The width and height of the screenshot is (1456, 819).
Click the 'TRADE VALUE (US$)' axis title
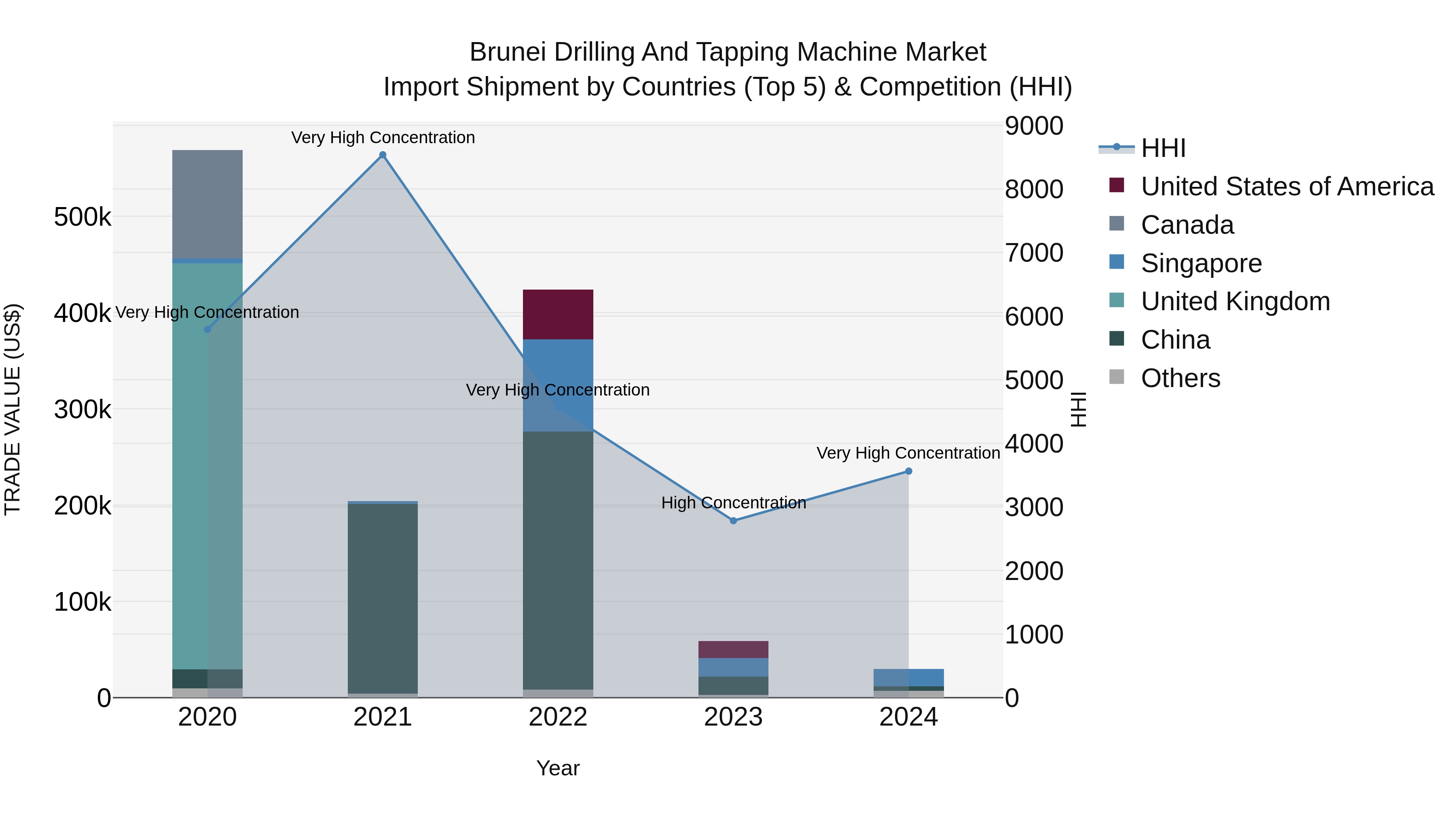coord(13,409)
